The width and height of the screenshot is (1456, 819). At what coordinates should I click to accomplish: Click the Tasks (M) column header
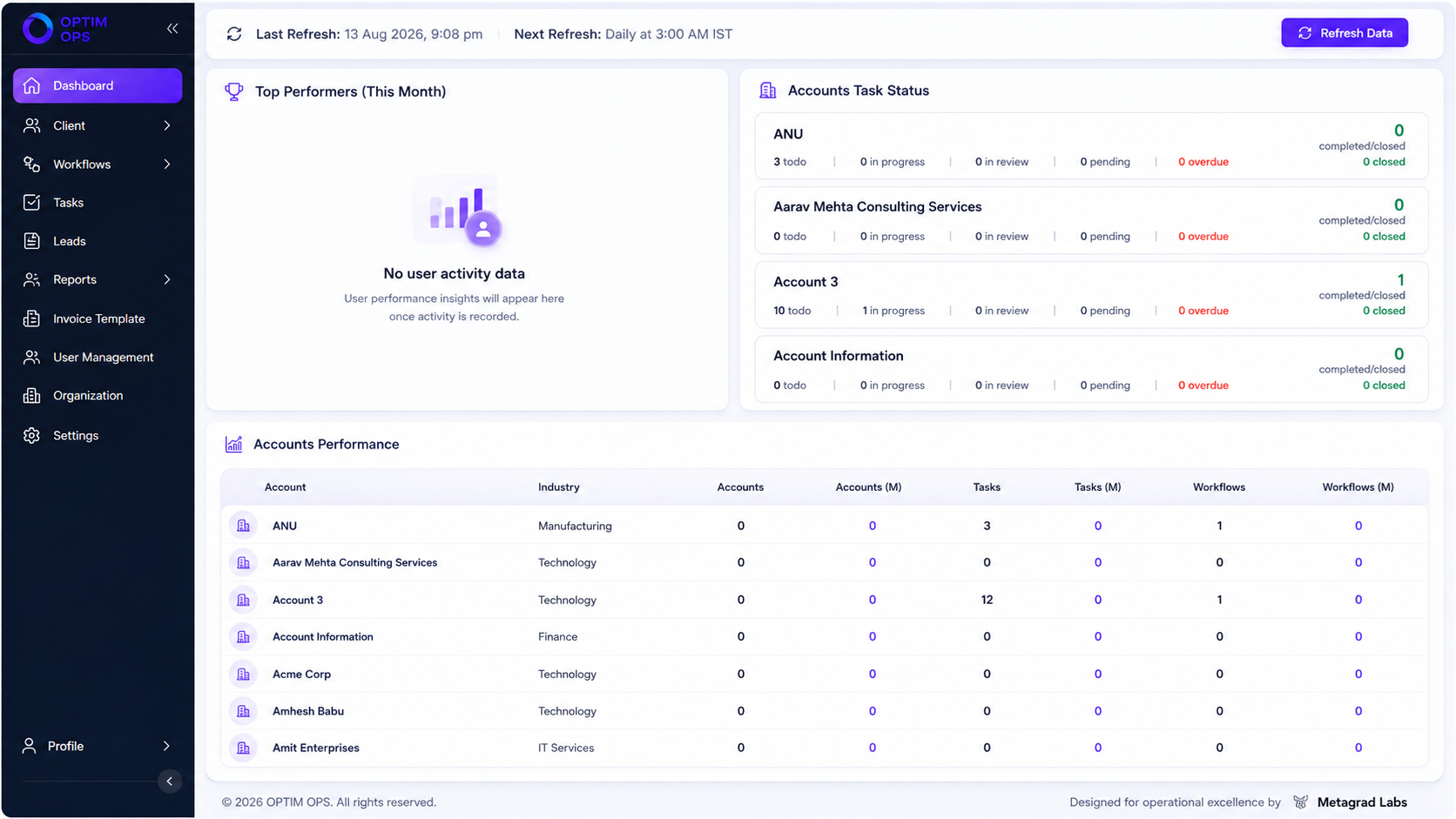coord(1097,487)
